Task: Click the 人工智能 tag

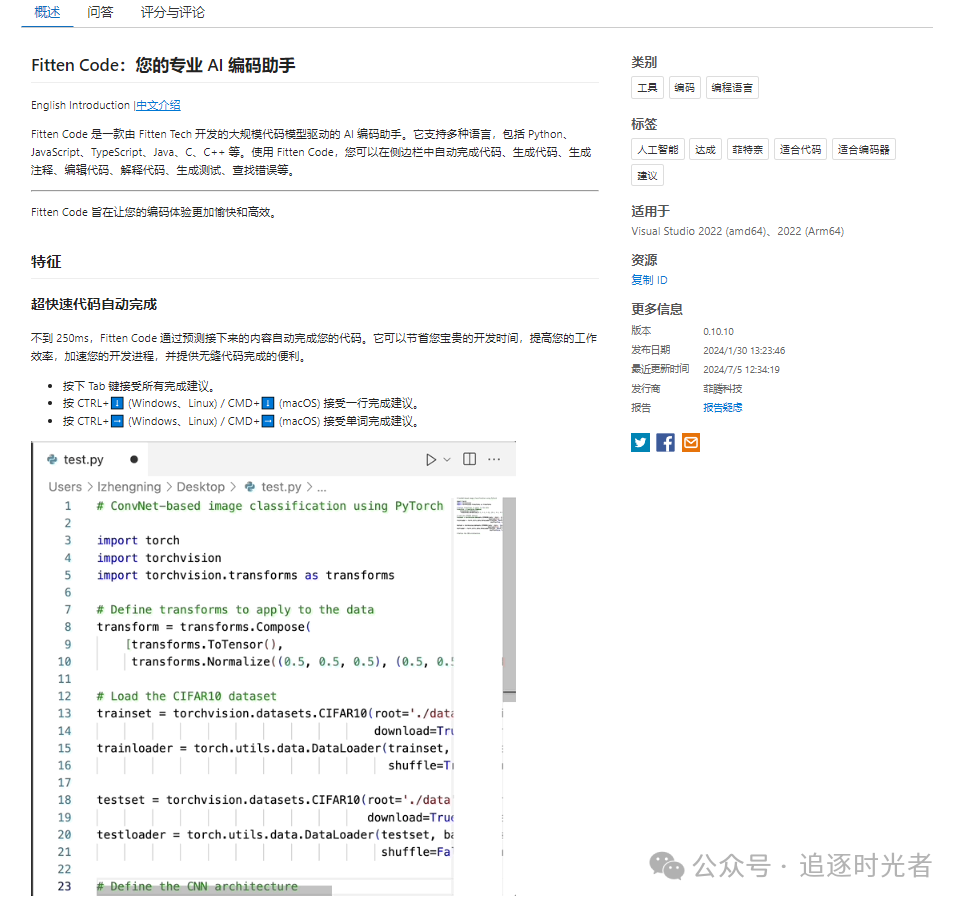Action: tap(658, 149)
